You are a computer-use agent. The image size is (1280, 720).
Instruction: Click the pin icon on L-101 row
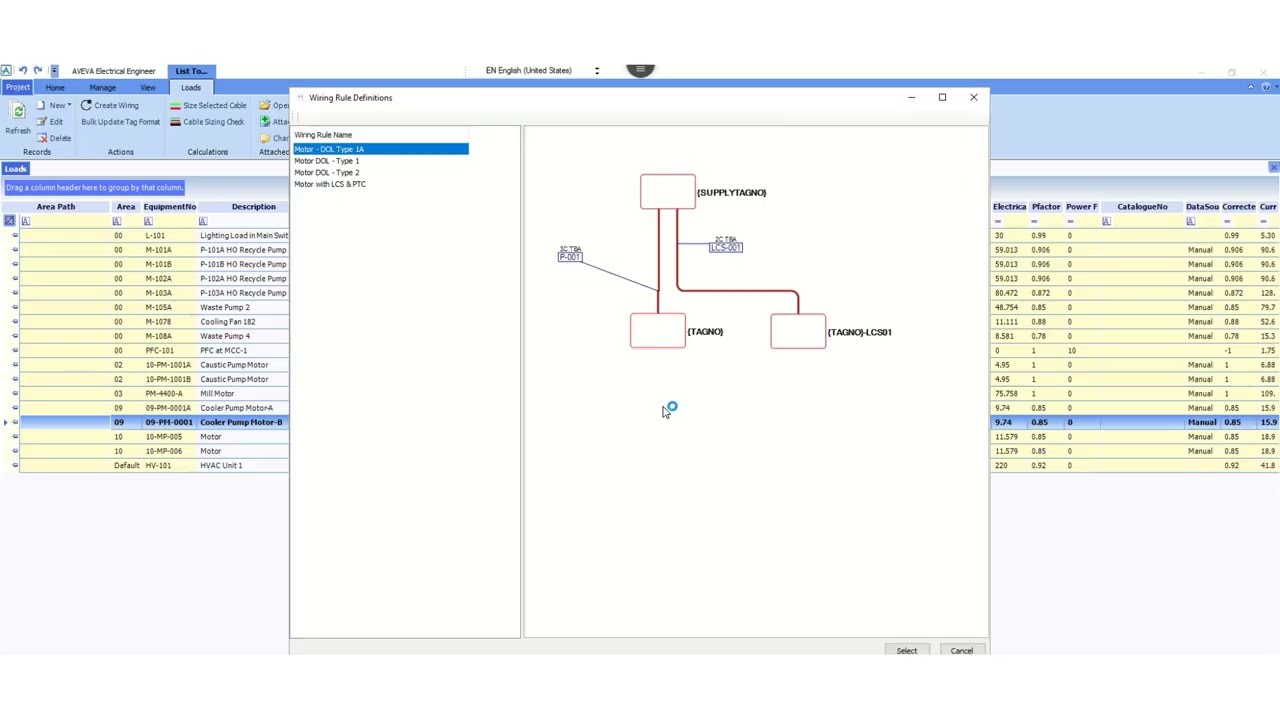15,236
